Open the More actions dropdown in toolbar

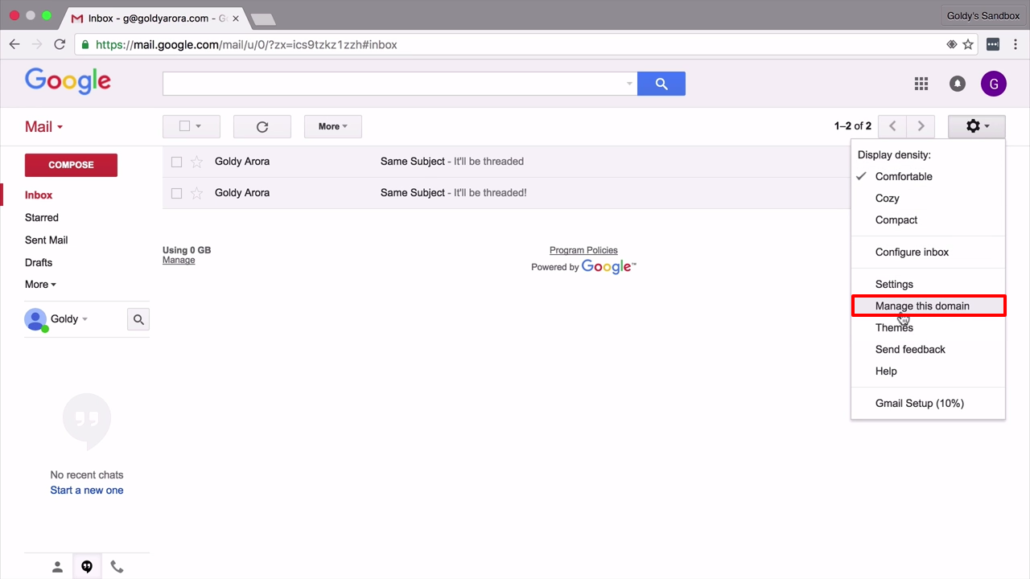point(332,126)
